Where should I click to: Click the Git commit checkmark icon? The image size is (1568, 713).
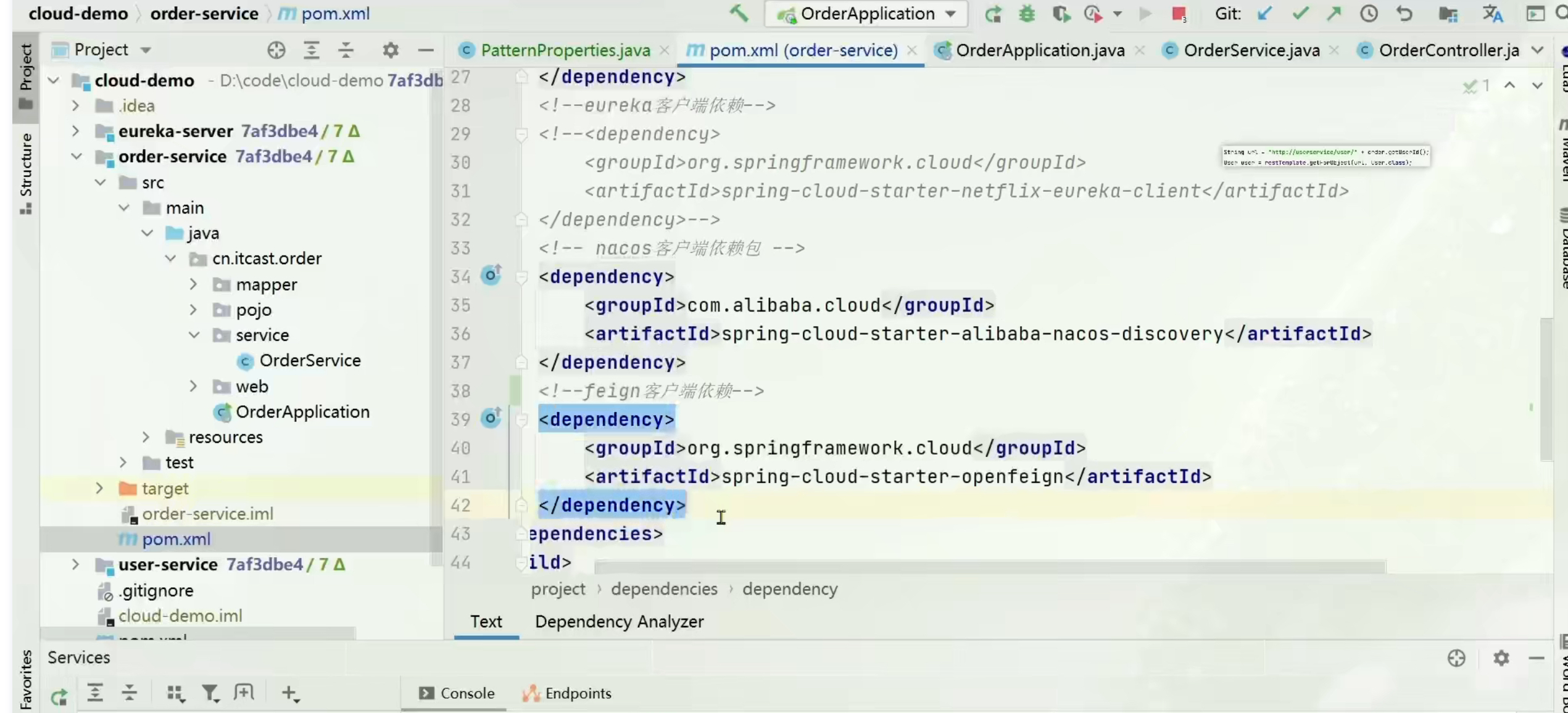(x=1300, y=14)
